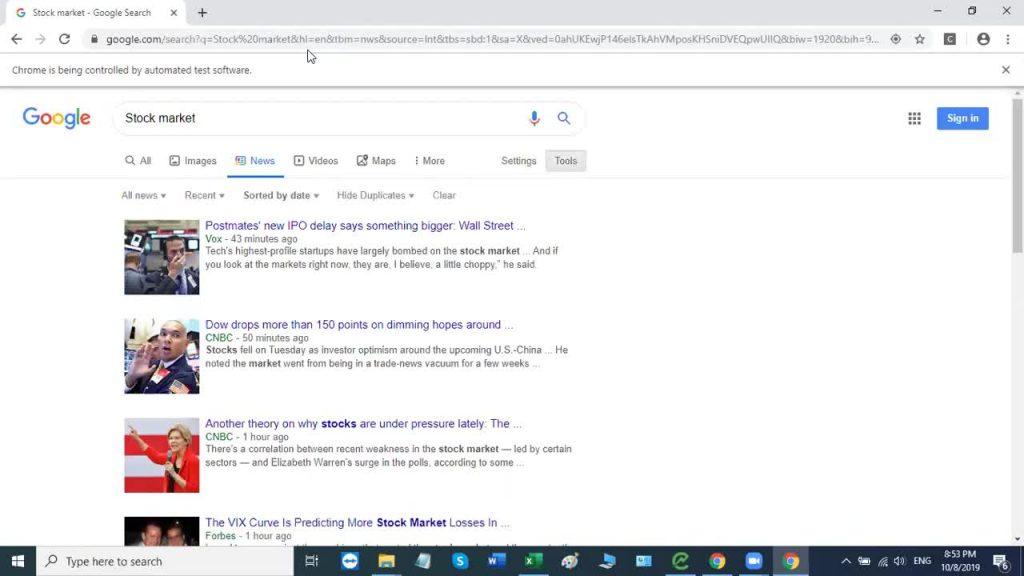Open Zoom from the taskbar

pos(754,561)
